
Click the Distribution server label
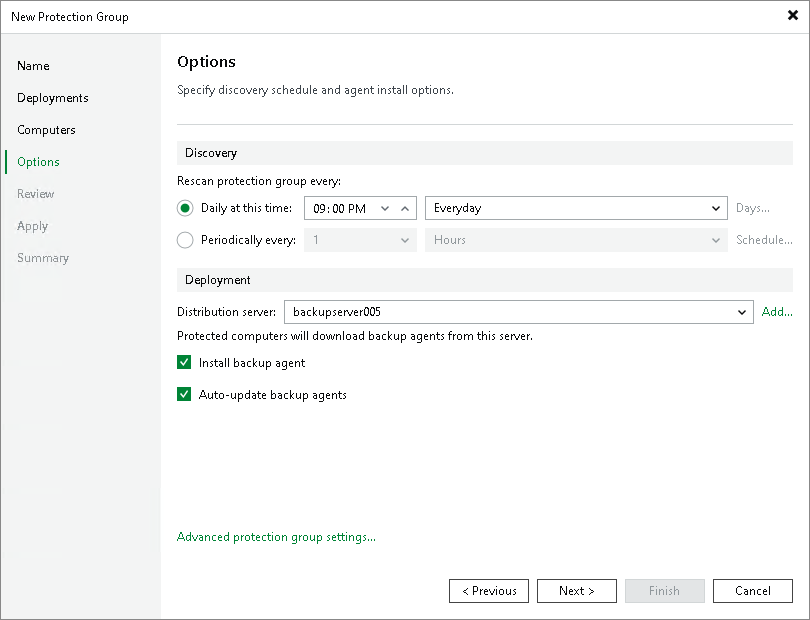[x=226, y=312]
